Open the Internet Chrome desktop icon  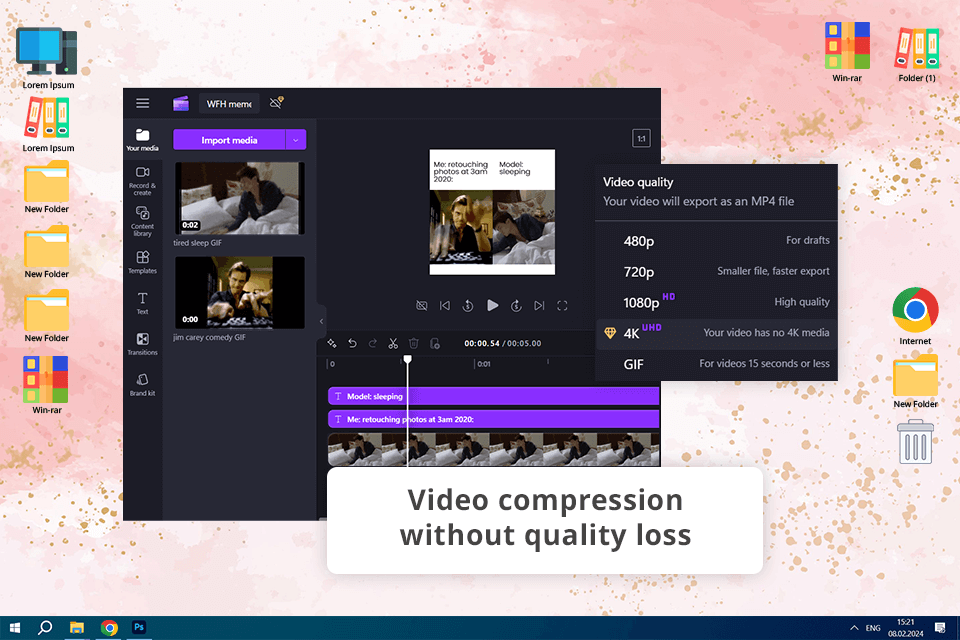pos(915,316)
